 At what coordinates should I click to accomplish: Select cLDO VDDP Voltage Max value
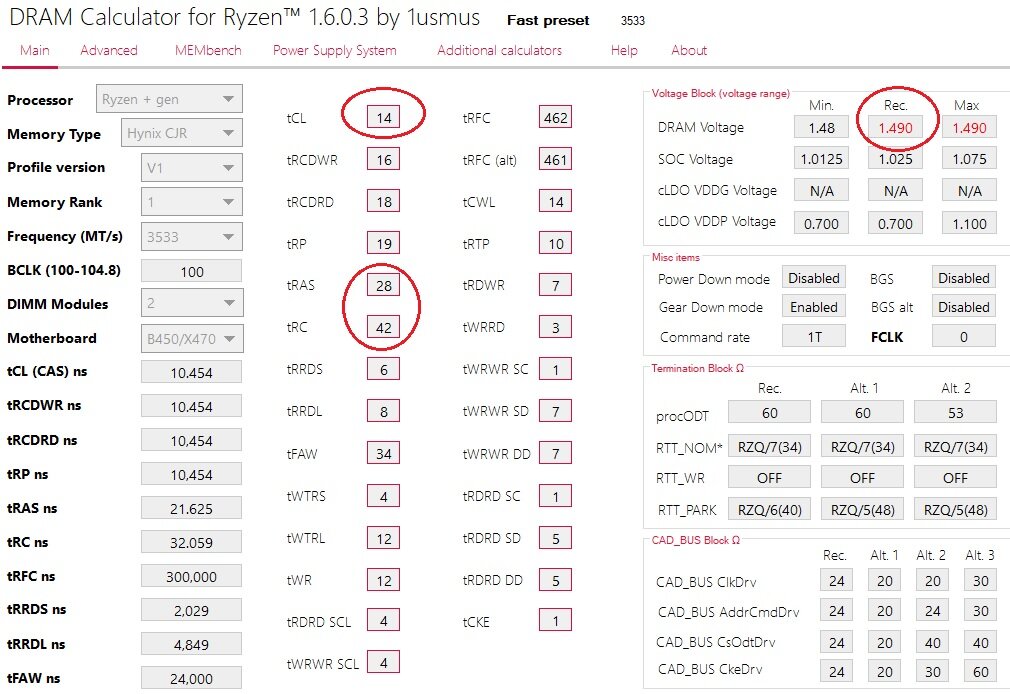969,223
